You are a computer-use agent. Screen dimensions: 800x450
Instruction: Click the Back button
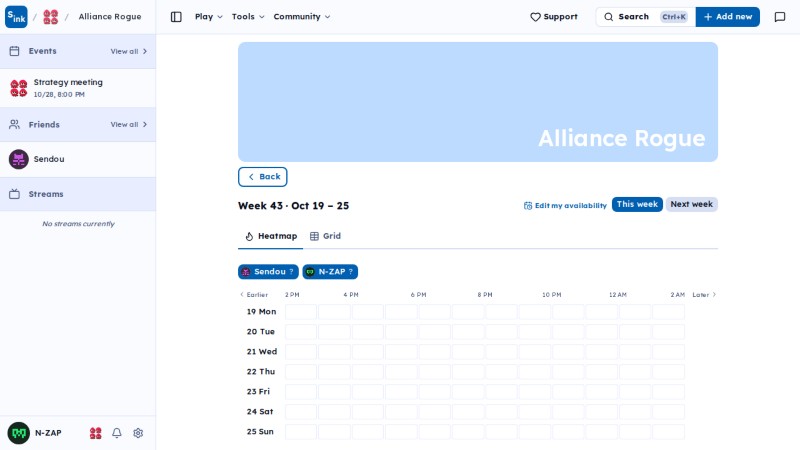coord(263,177)
